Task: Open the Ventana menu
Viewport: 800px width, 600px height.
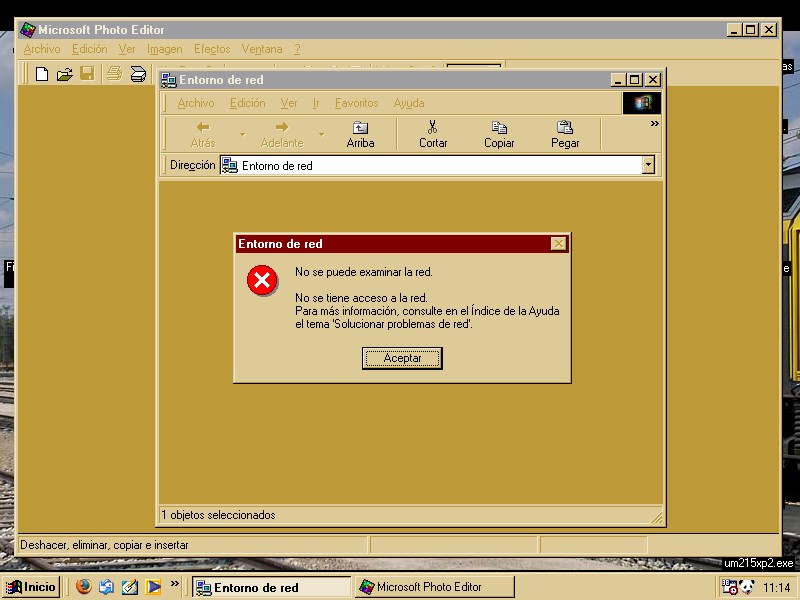Action: click(x=262, y=49)
